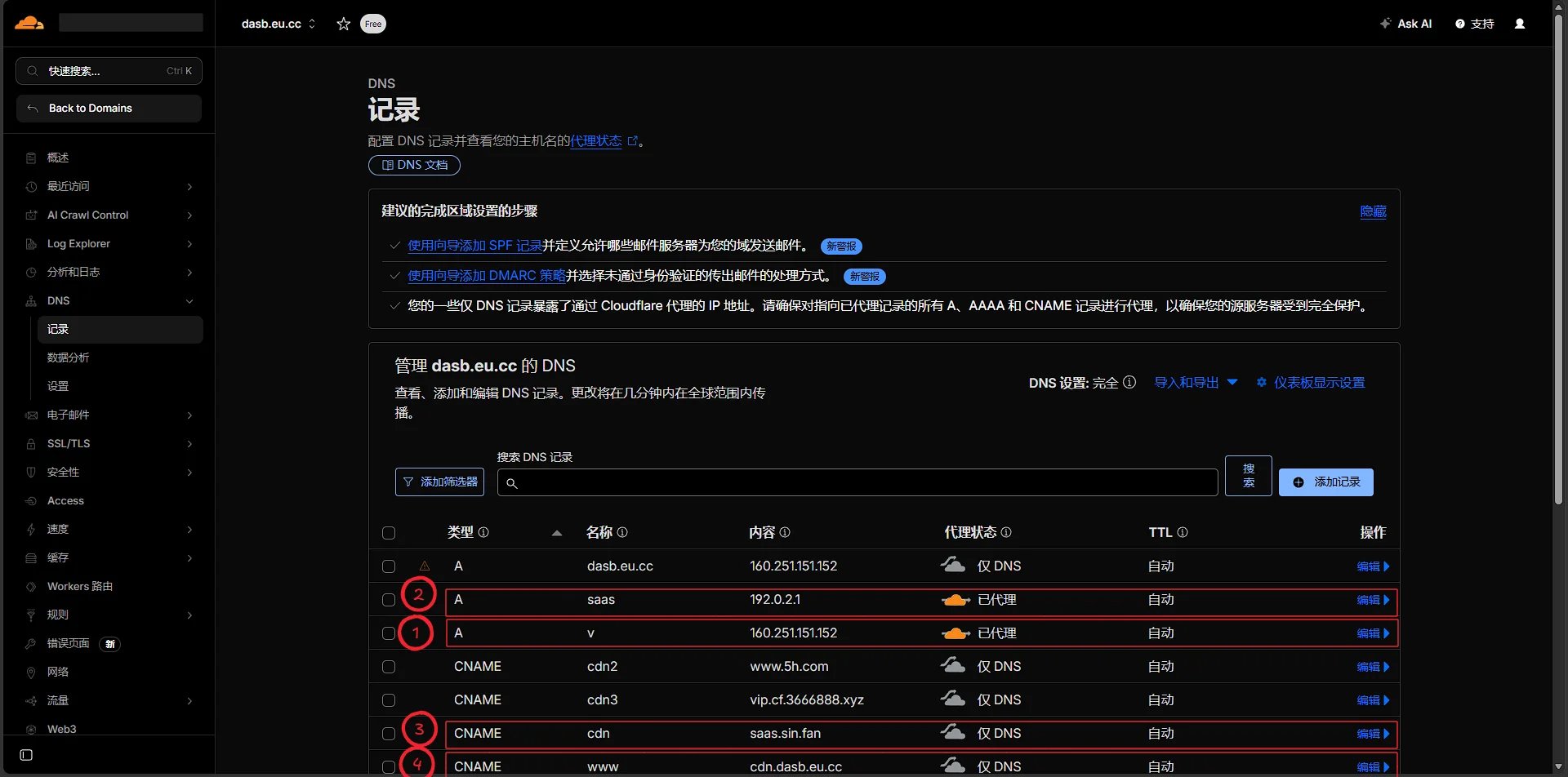Click the Cloudflare logo icon

point(29,23)
